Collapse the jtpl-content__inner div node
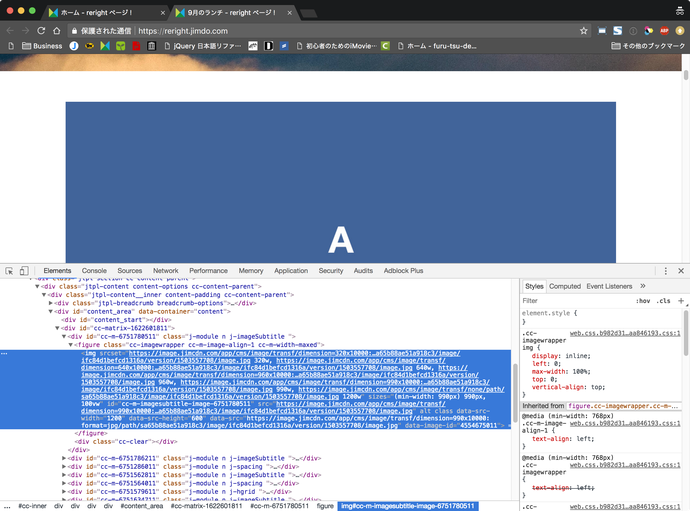Image resolution: width=690 pixels, height=511 pixels. point(44,295)
